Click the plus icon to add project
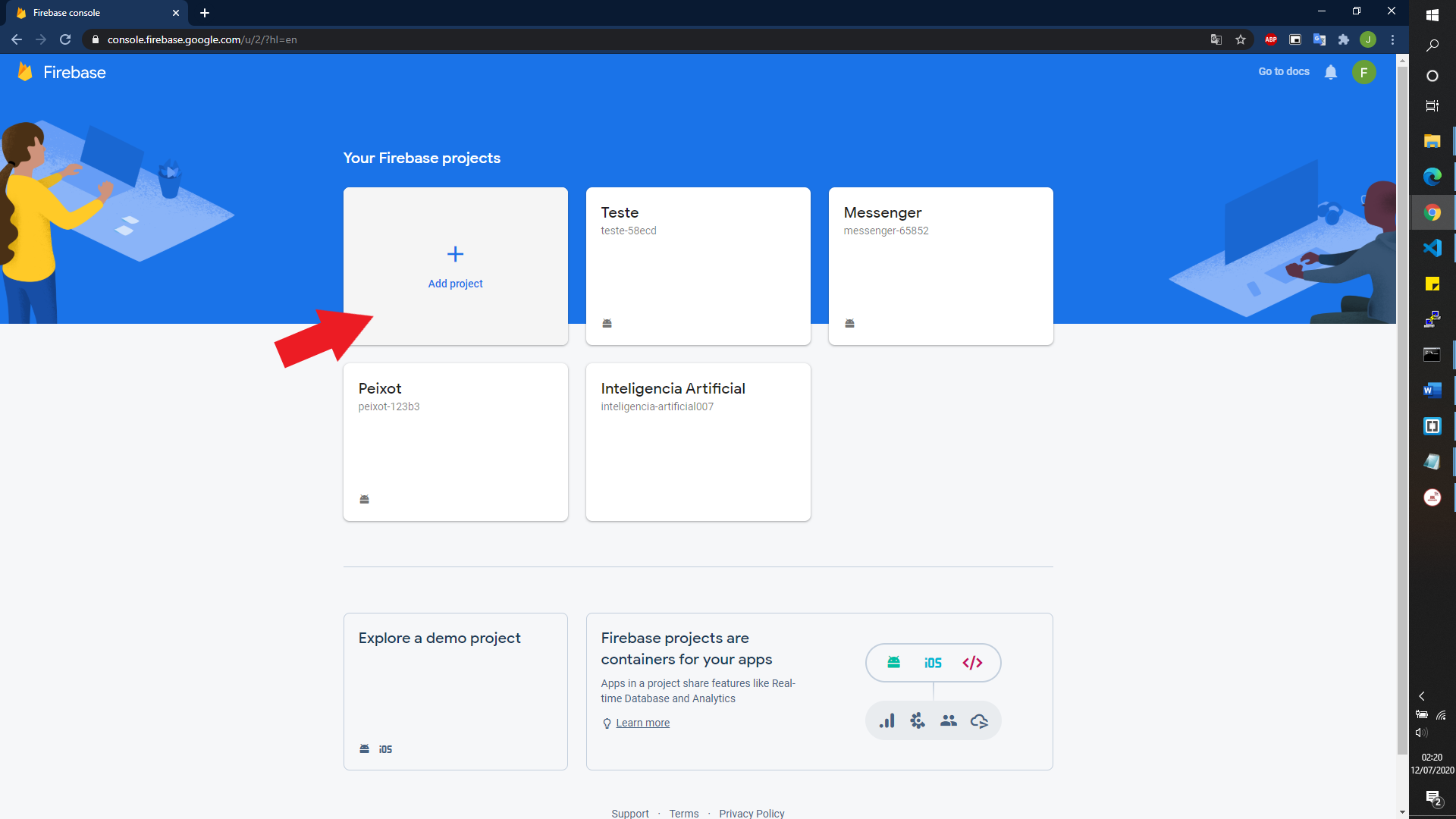The height and width of the screenshot is (819, 1456). (x=455, y=254)
